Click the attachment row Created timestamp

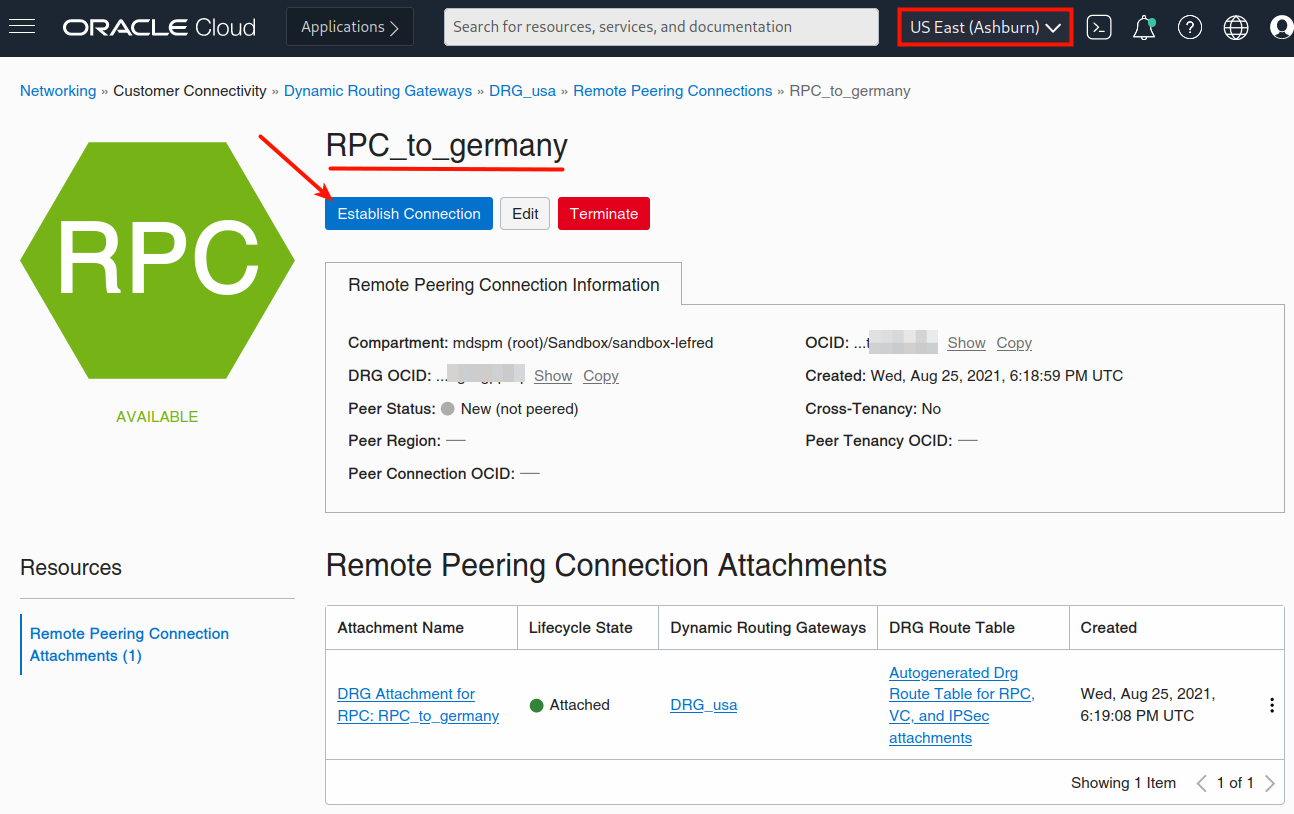point(1148,705)
